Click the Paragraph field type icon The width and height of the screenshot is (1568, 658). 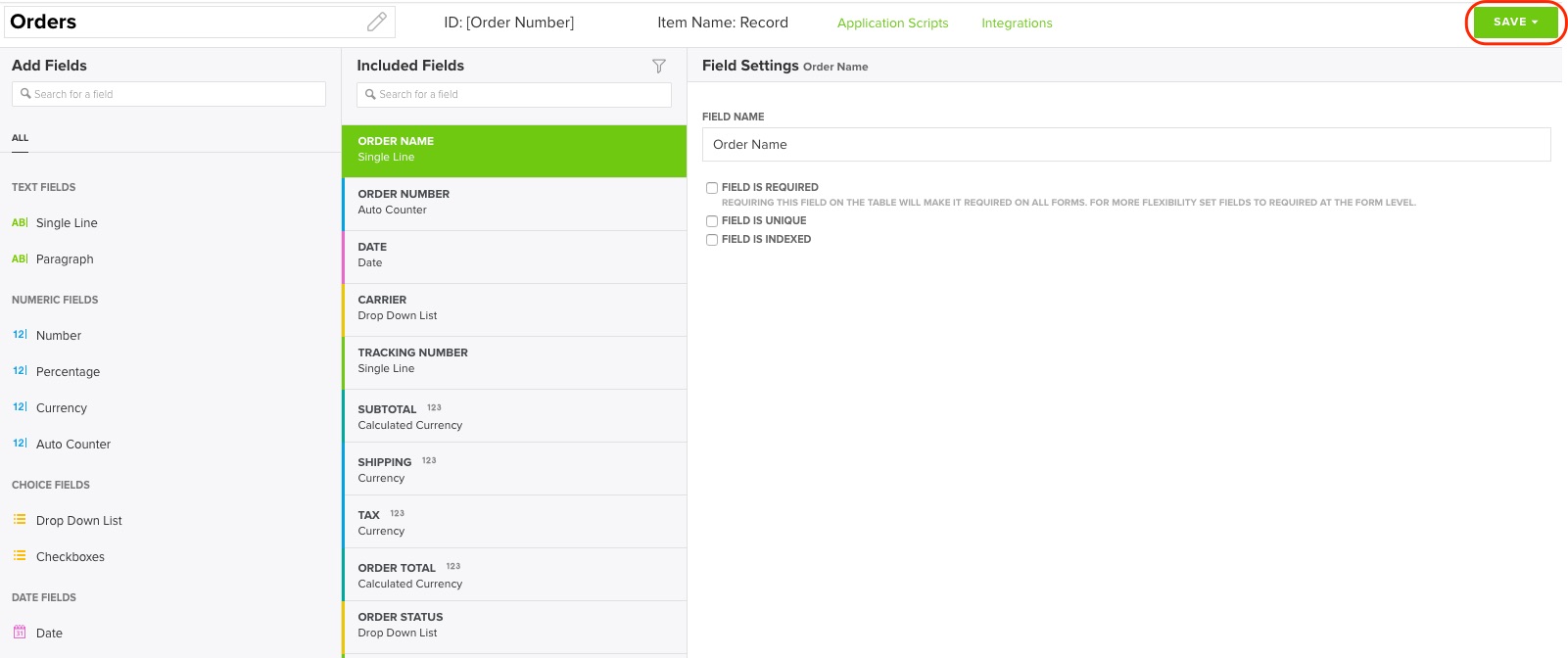20,258
